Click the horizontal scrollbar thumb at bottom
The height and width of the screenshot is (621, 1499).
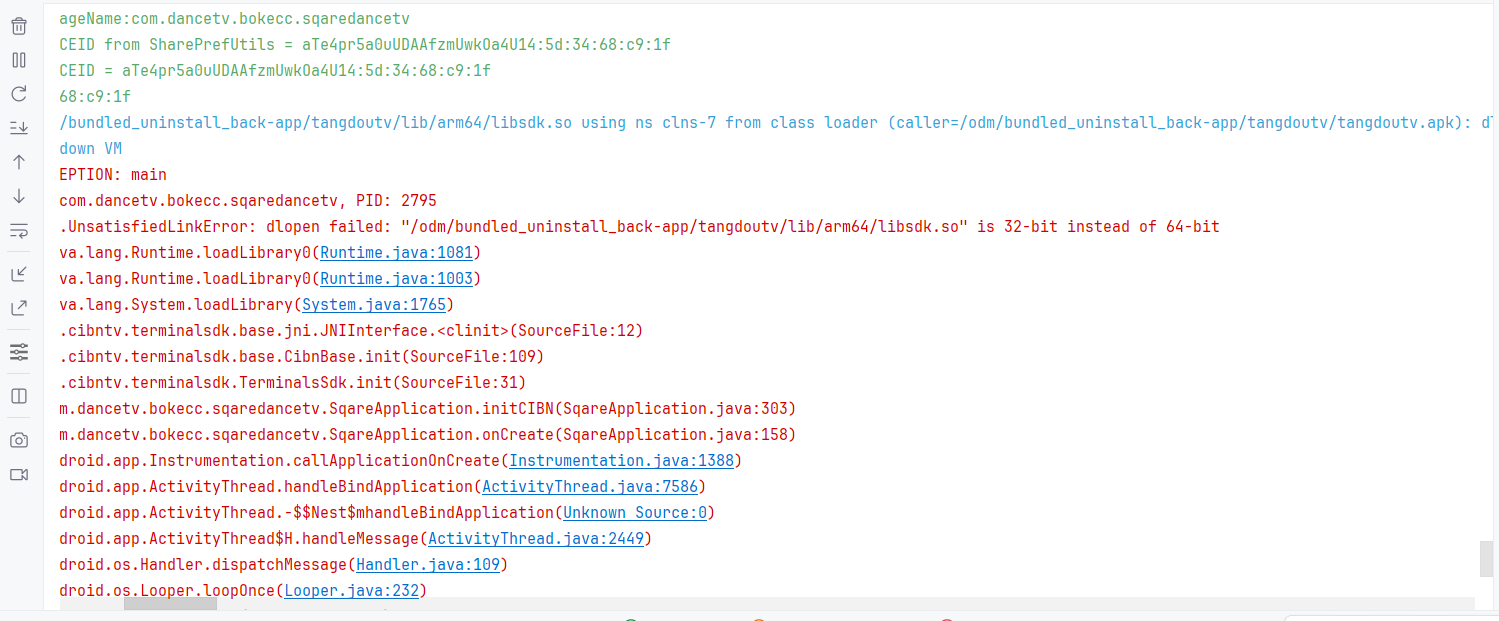(x=170, y=603)
